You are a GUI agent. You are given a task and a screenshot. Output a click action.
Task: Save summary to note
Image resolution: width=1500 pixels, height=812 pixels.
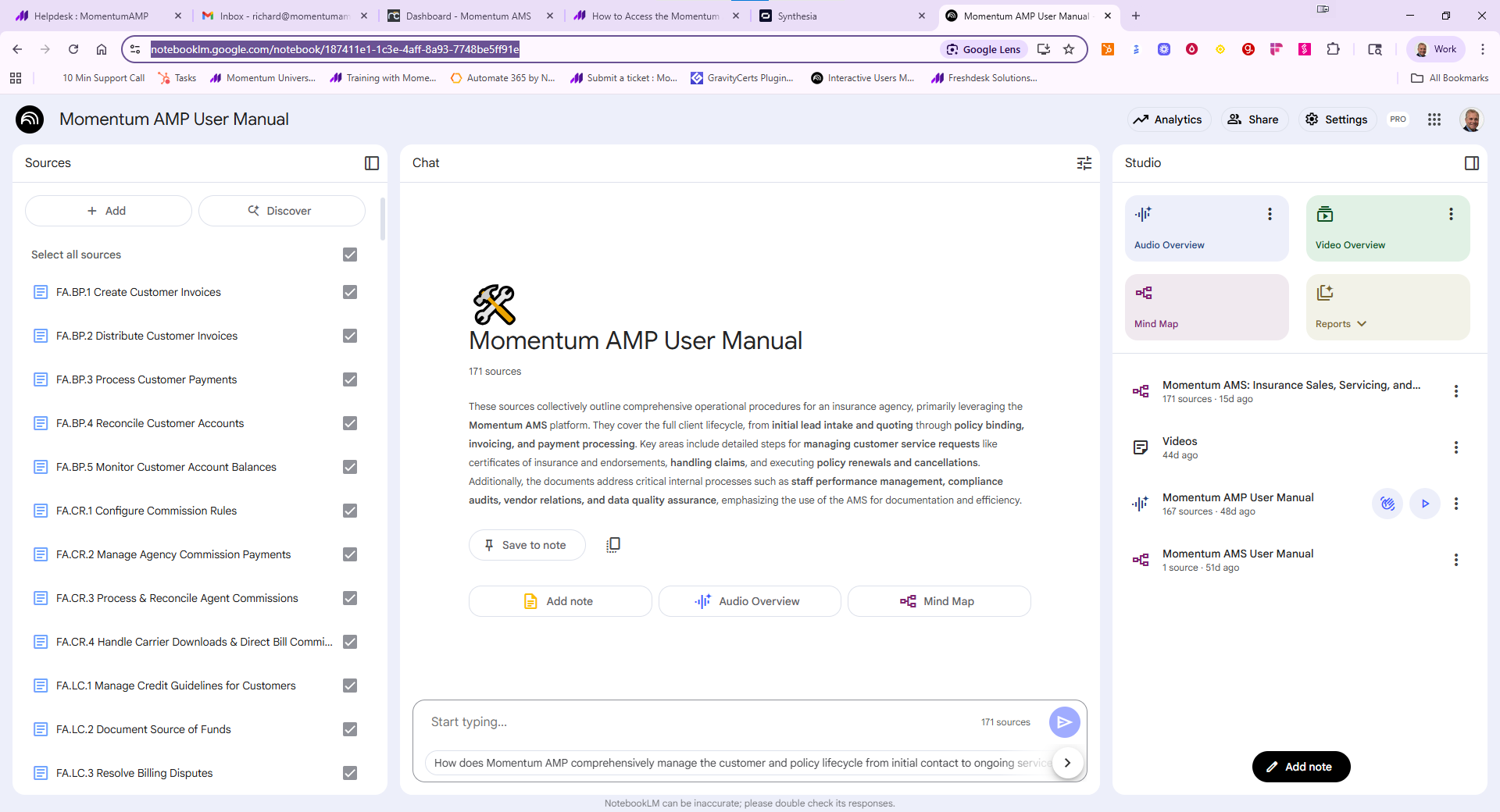pyautogui.click(x=527, y=545)
